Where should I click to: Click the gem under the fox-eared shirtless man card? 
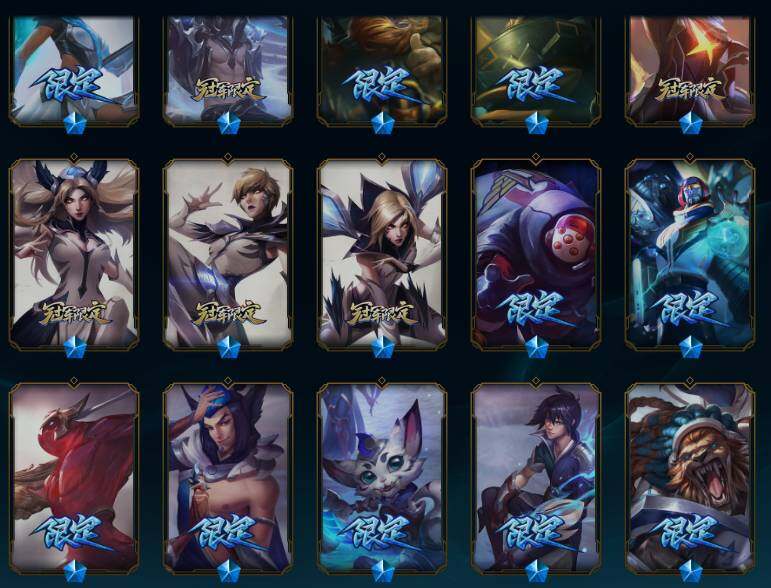point(229,571)
